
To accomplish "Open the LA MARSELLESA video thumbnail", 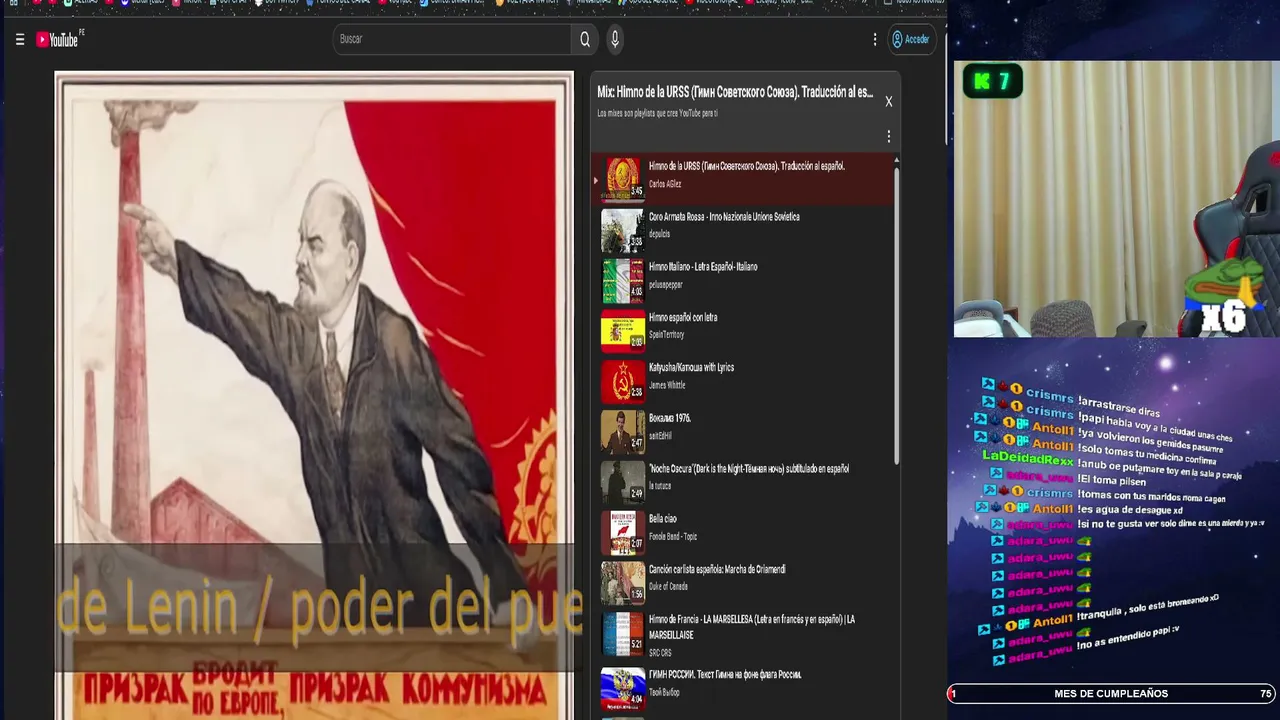I will 622,632.
